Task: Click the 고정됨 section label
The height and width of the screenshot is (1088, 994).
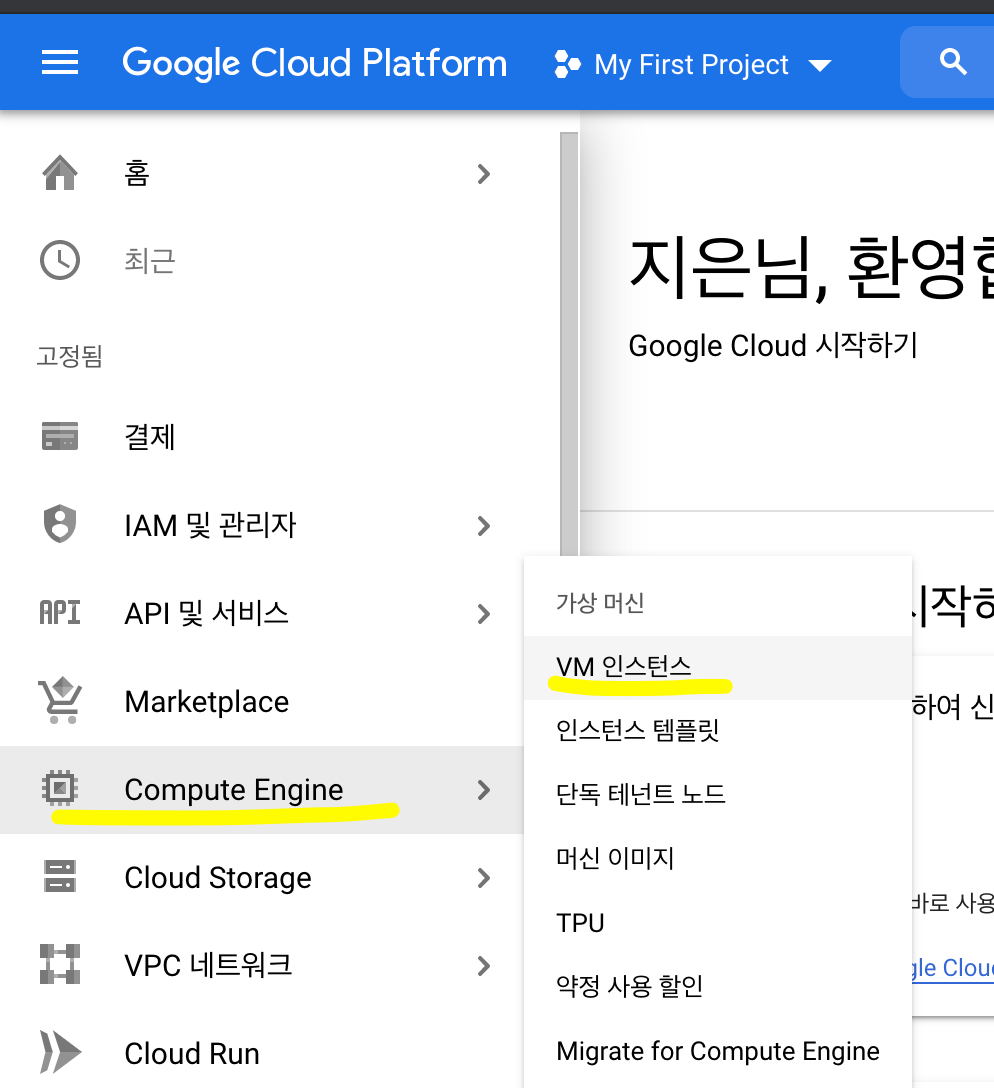Action: point(69,356)
